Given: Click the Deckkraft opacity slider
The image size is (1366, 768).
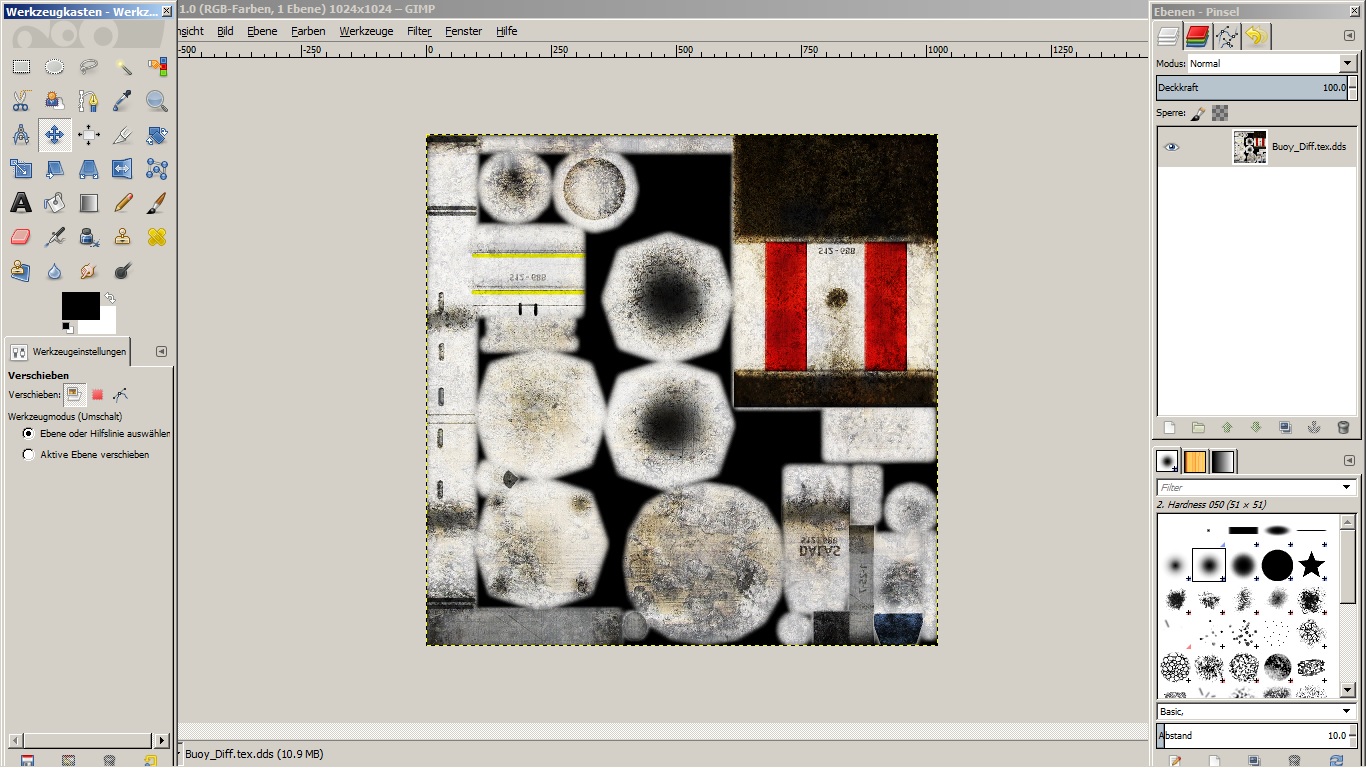Looking at the screenshot, I should [x=1250, y=88].
